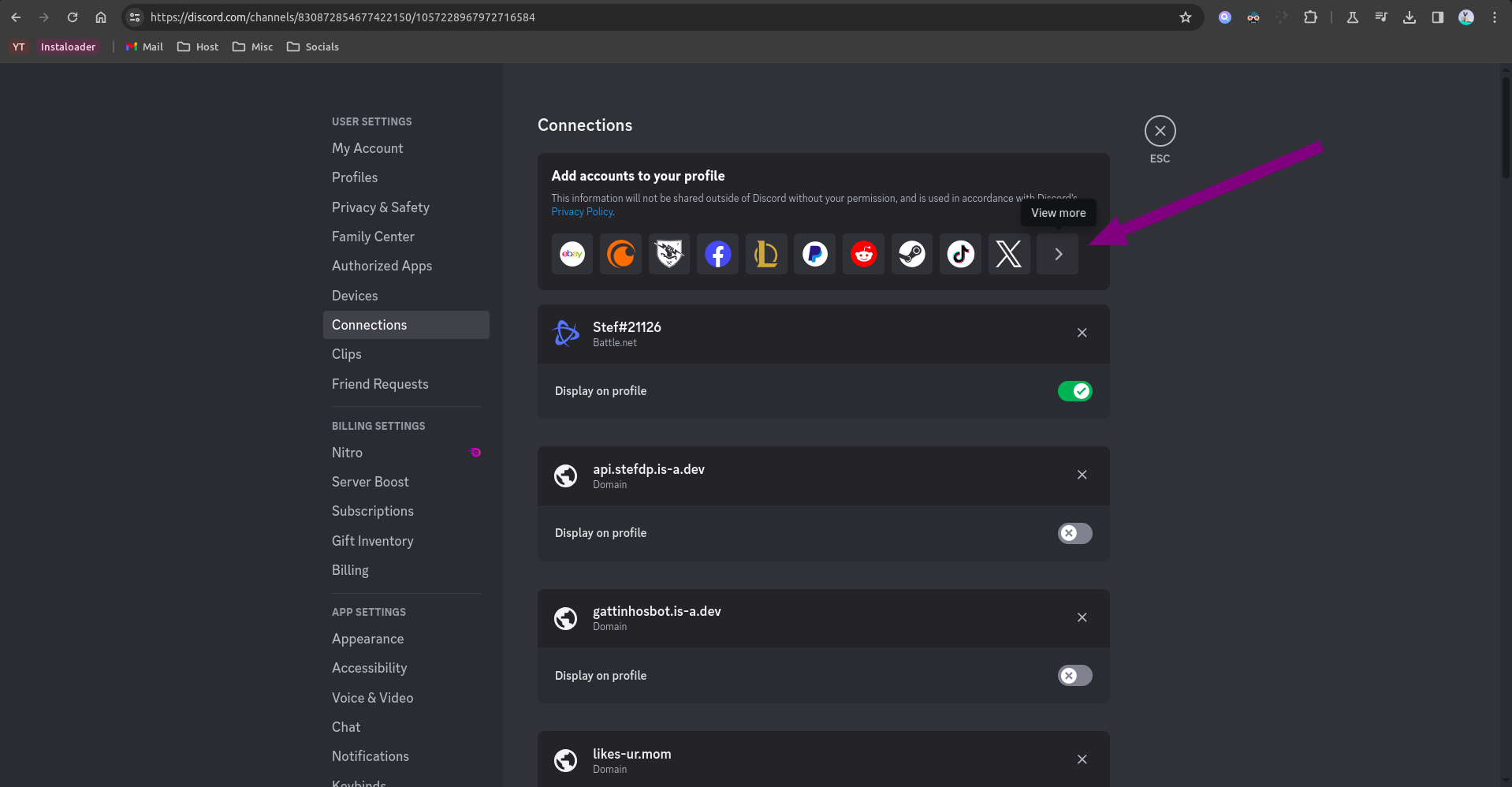Screen dimensions: 1512x787
Task: Connect TikTok account
Action: 960,254
